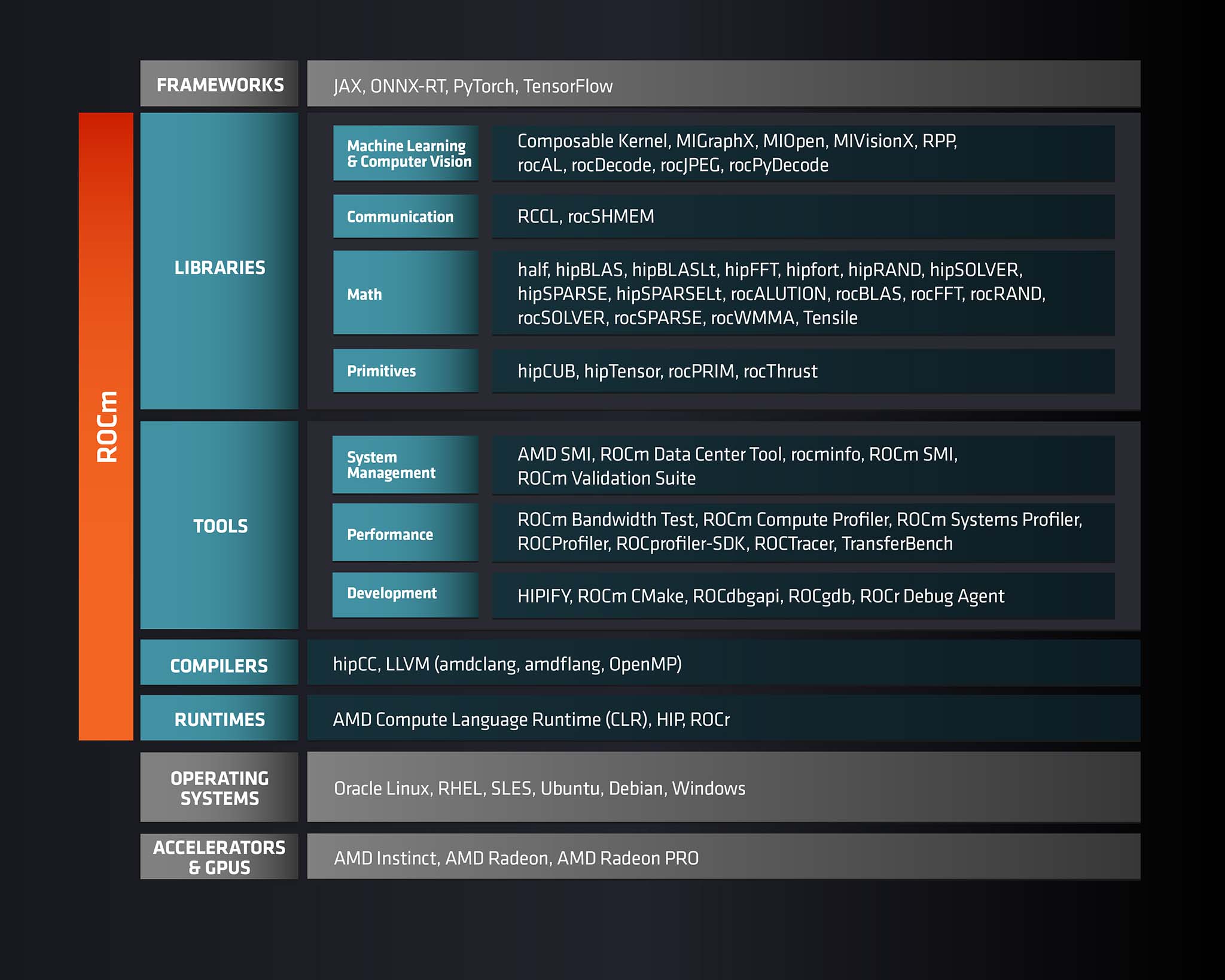Select the OPERATING SYSTEMS category label
Image resolution: width=1225 pixels, height=980 pixels.
click(x=220, y=787)
